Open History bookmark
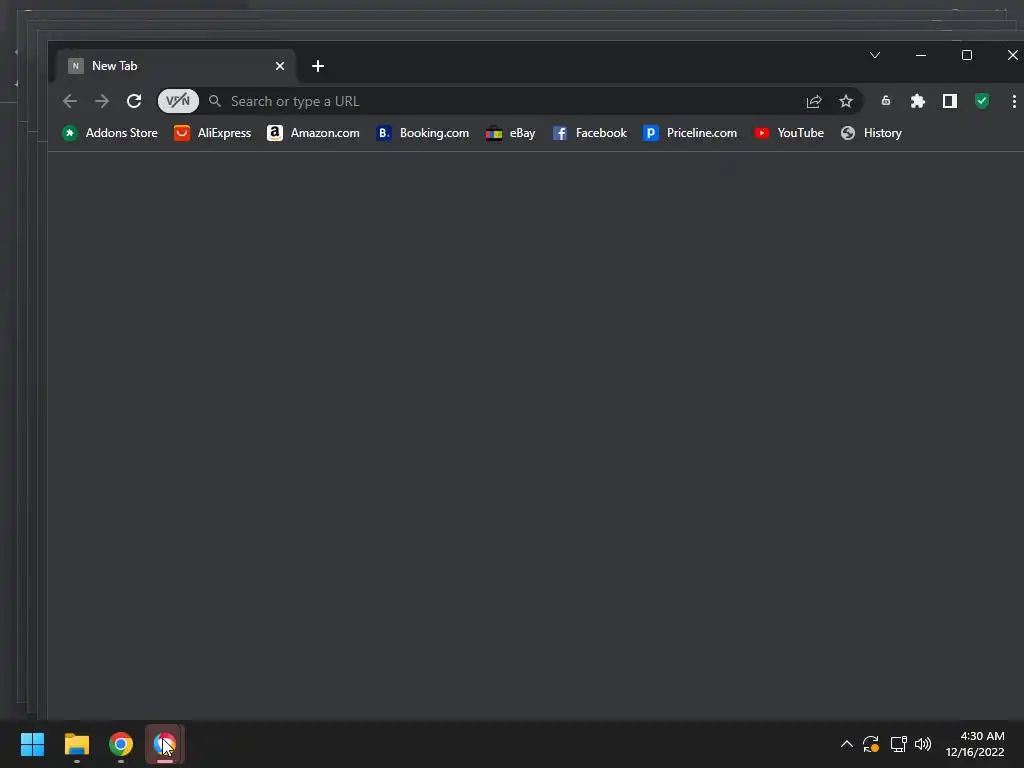The height and width of the screenshot is (768, 1024). (x=871, y=133)
